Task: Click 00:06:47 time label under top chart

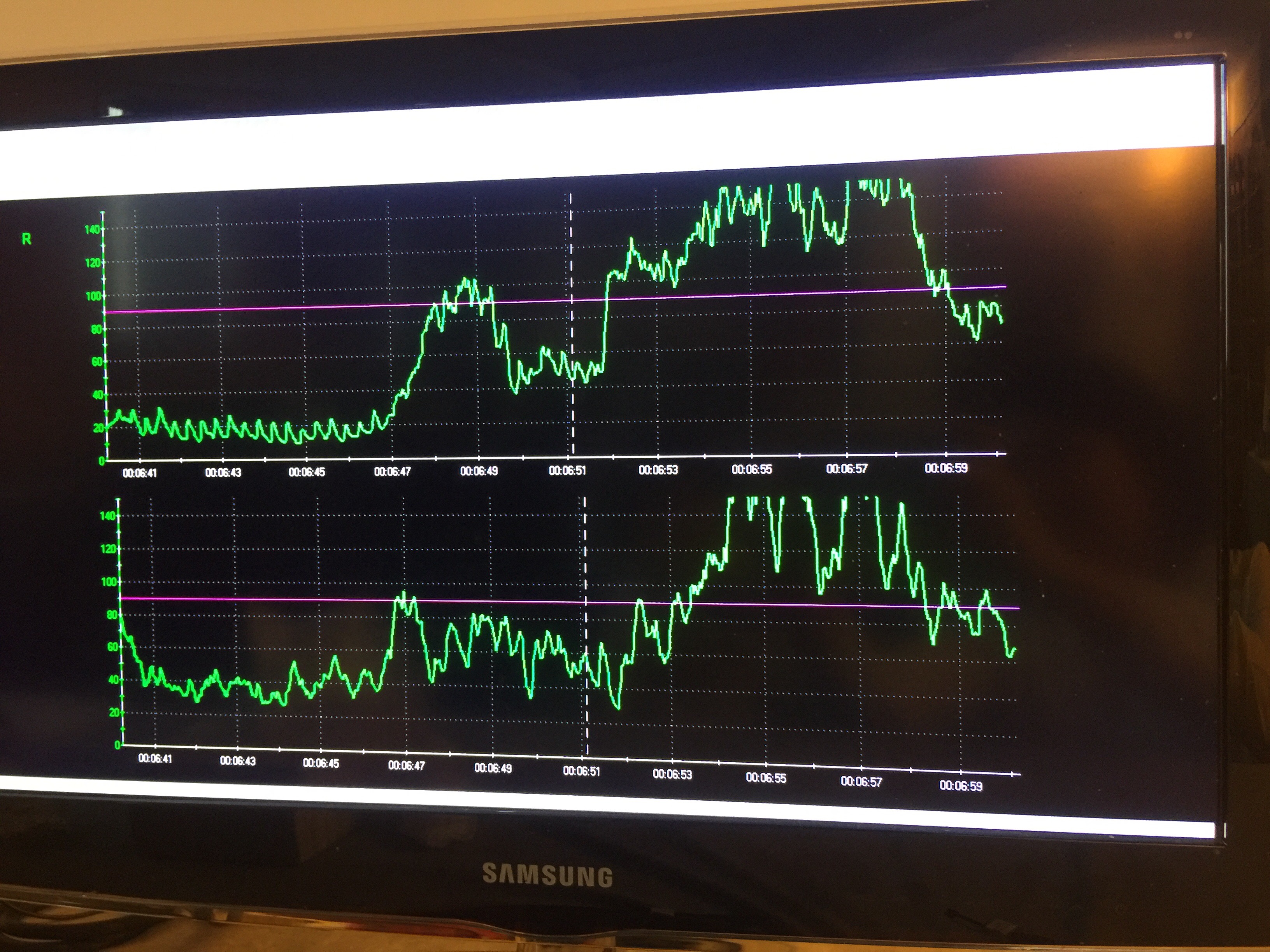Action: coord(392,472)
